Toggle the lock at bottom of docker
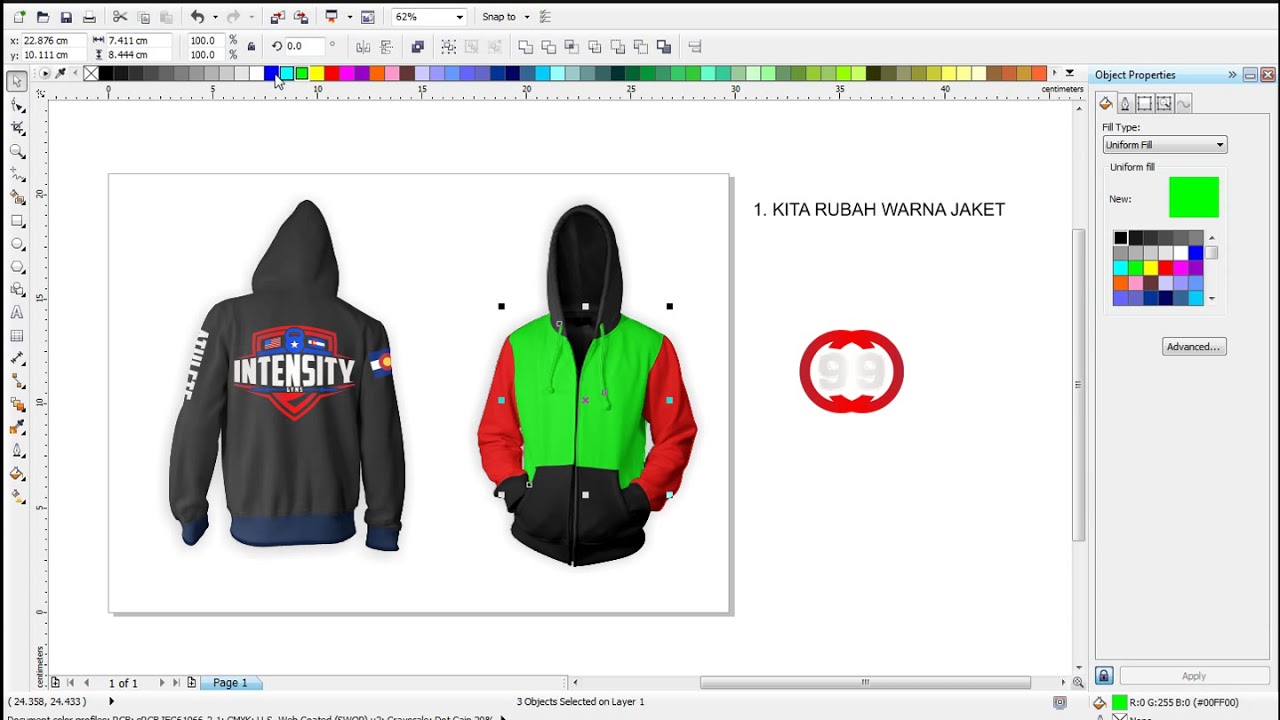Viewport: 1280px width, 720px height. tap(1104, 676)
